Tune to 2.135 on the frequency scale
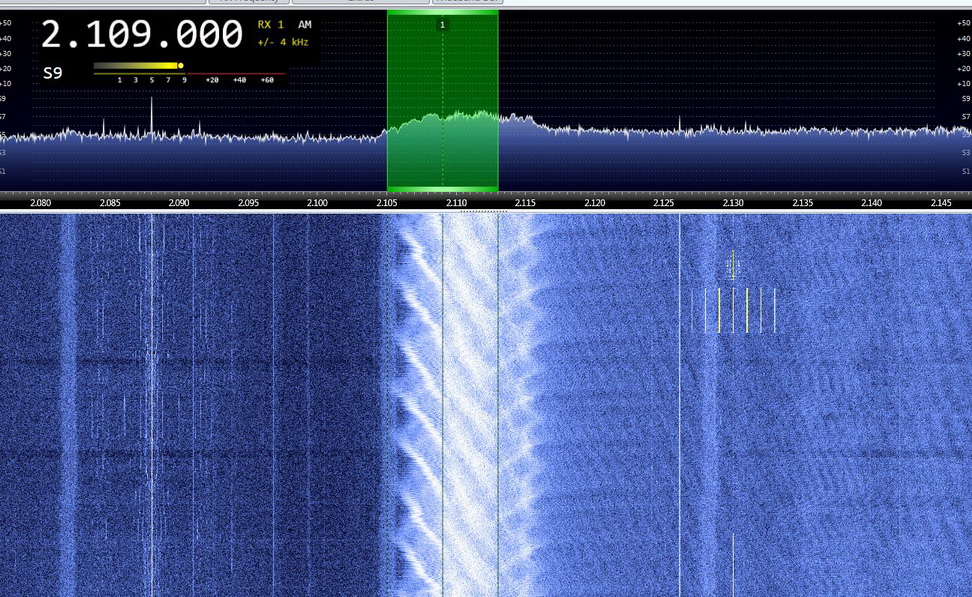 pyautogui.click(x=802, y=203)
